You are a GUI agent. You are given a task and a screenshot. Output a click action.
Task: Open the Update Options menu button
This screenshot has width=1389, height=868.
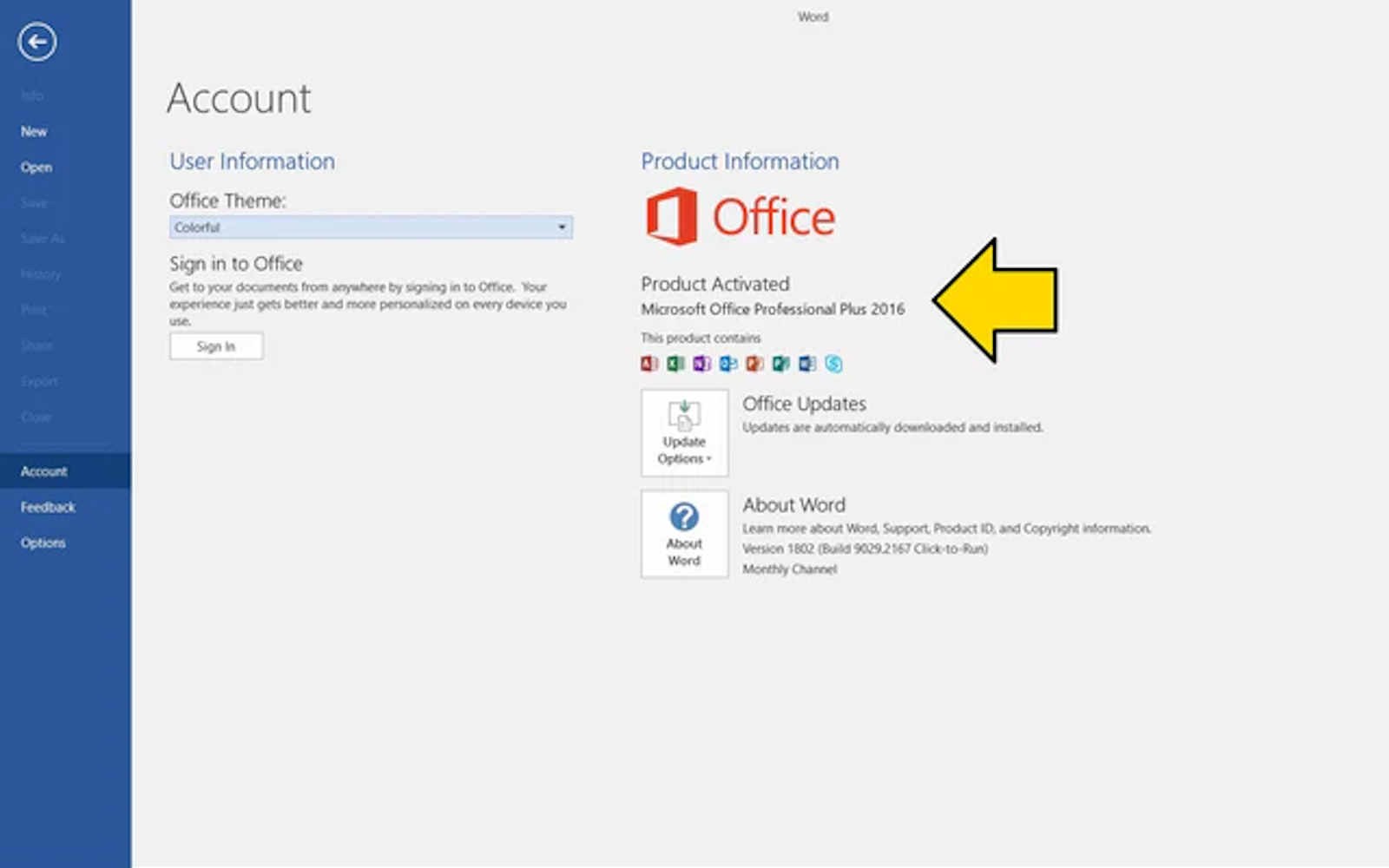coord(685,433)
